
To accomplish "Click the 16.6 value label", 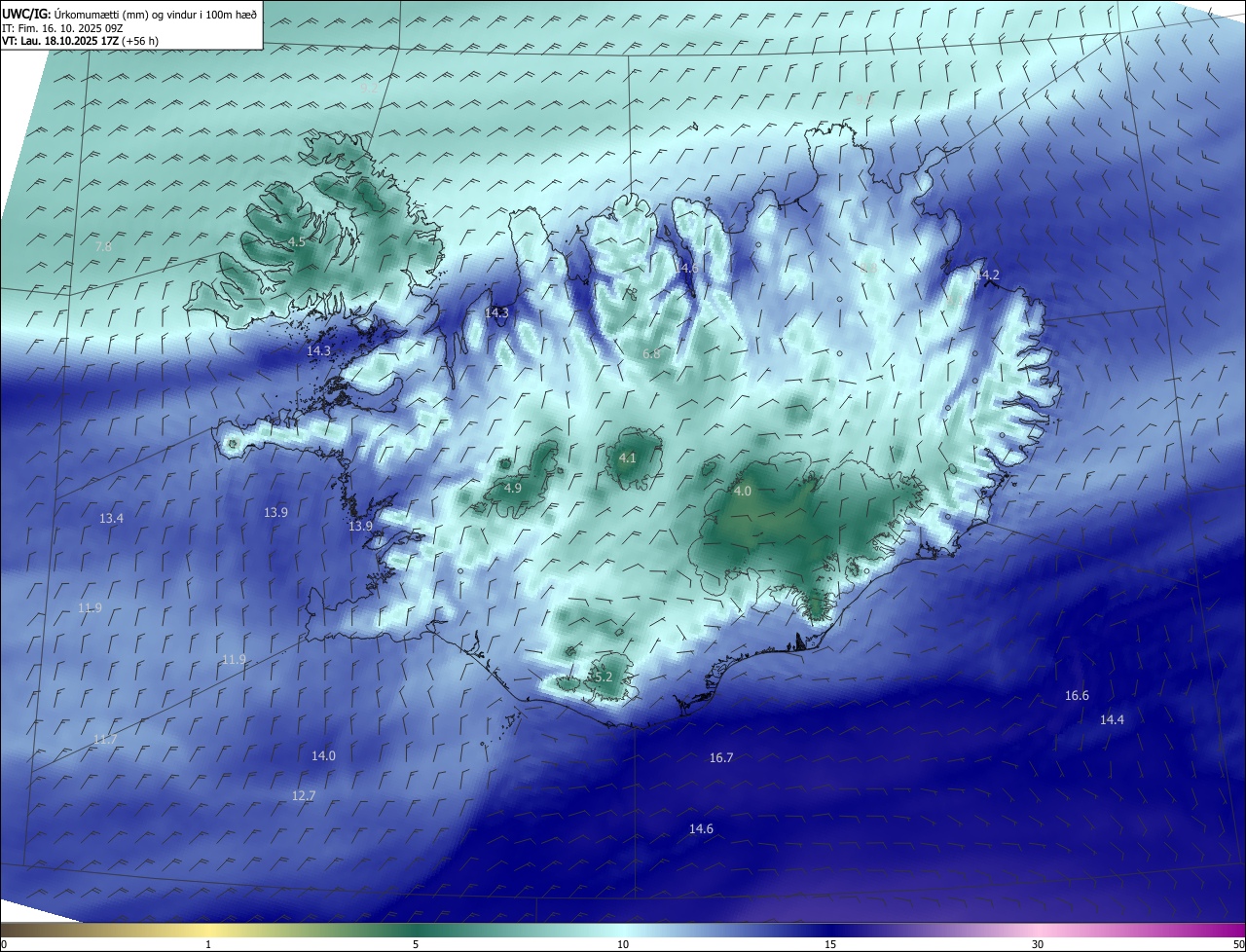I will [x=1077, y=696].
